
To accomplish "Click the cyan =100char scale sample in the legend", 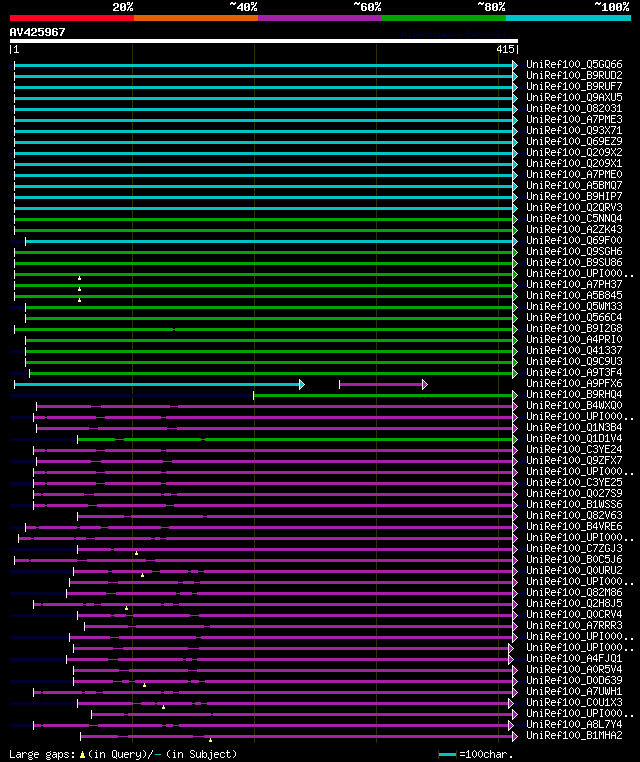I will pyautogui.click(x=447, y=754).
